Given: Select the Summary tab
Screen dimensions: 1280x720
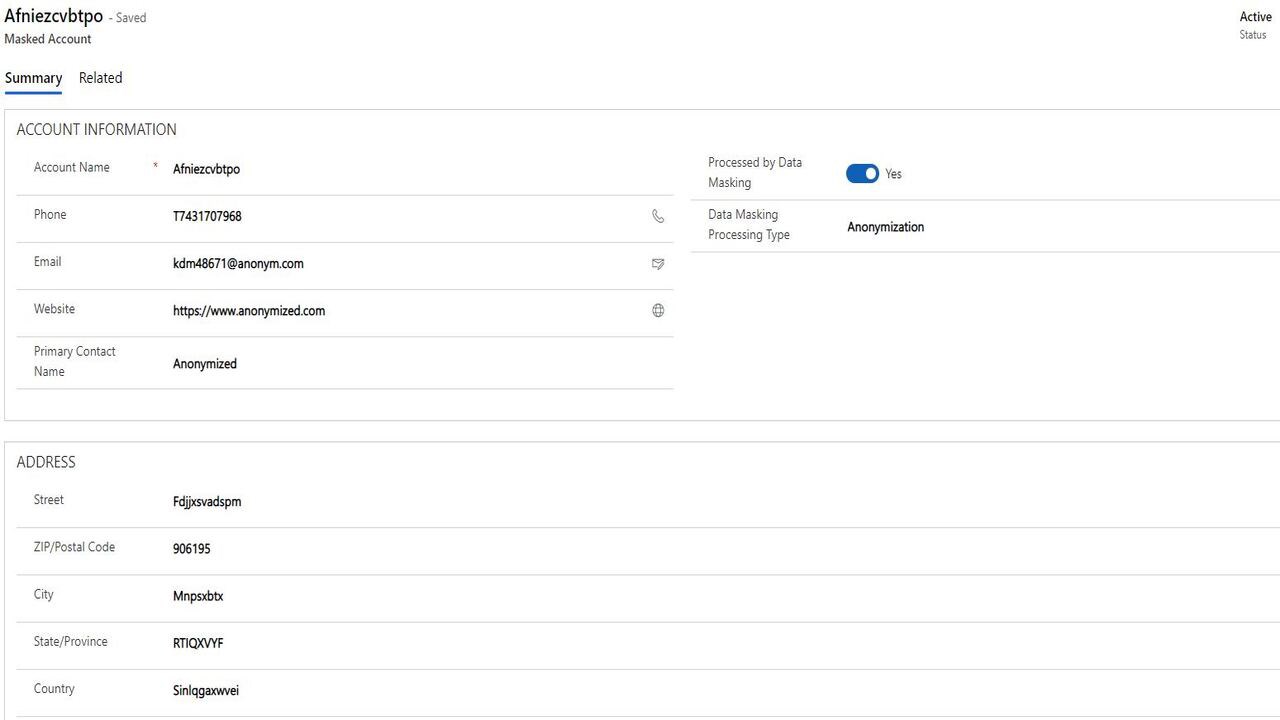Looking at the screenshot, I should pyautogui.click(x=33, y=78).
